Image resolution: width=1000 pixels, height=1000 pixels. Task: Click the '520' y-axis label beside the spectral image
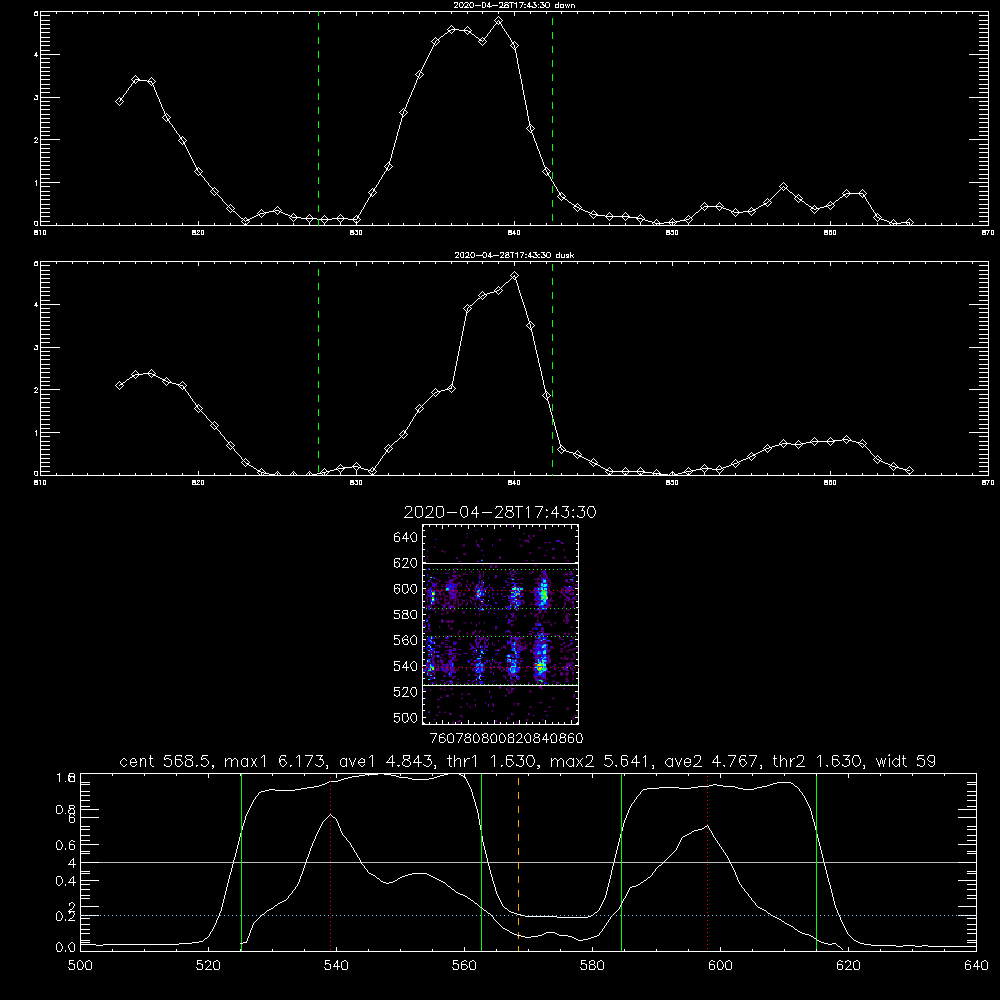(405, 692)
